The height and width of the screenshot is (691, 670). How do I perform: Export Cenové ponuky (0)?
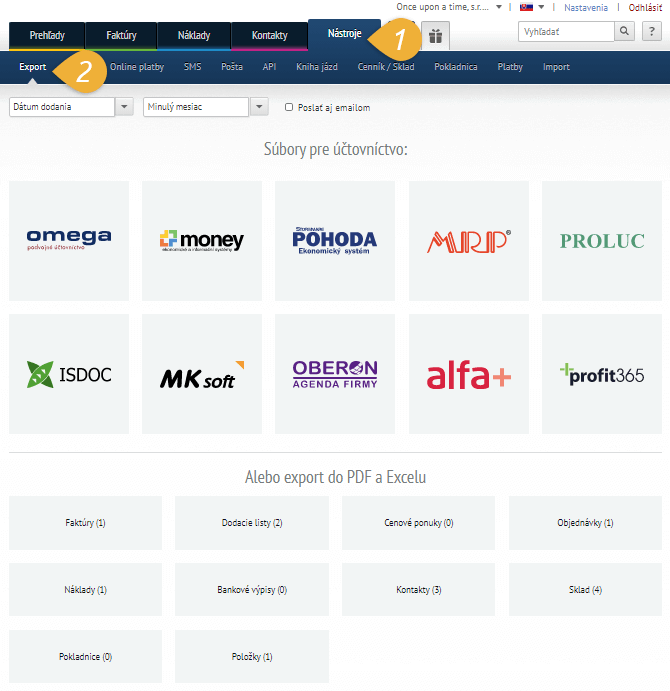click(x=419, y=523)
